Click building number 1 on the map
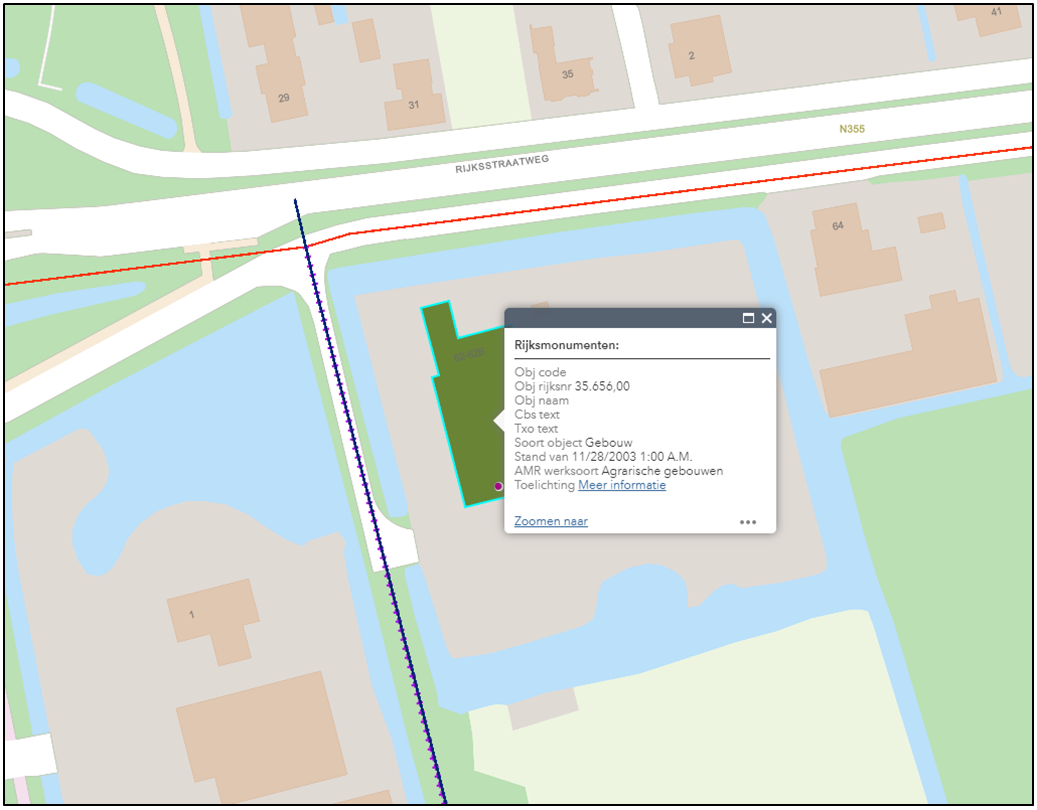1037x810 pixels. (192, 614)
